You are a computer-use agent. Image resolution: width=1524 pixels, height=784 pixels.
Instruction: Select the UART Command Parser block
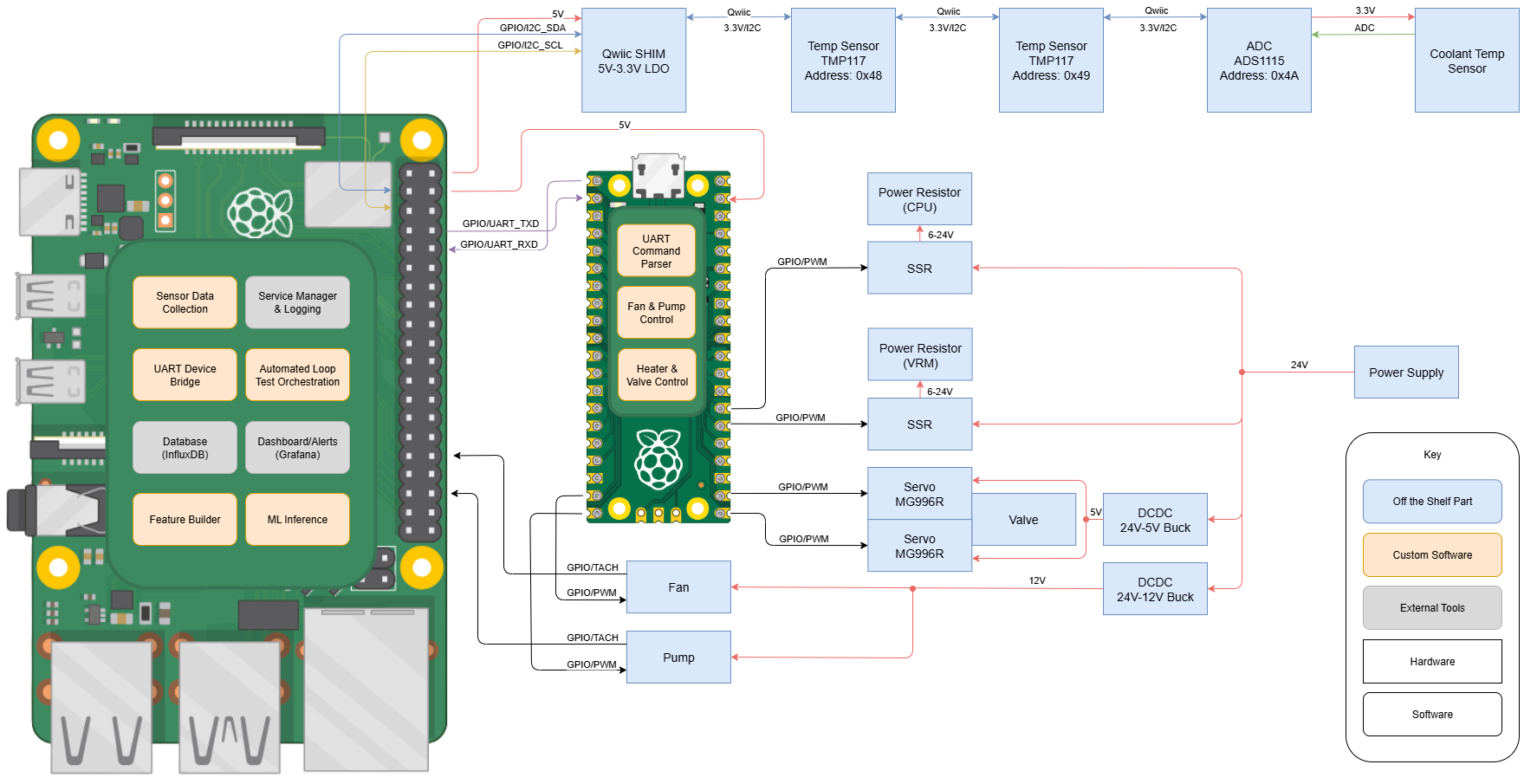[656, 251]
